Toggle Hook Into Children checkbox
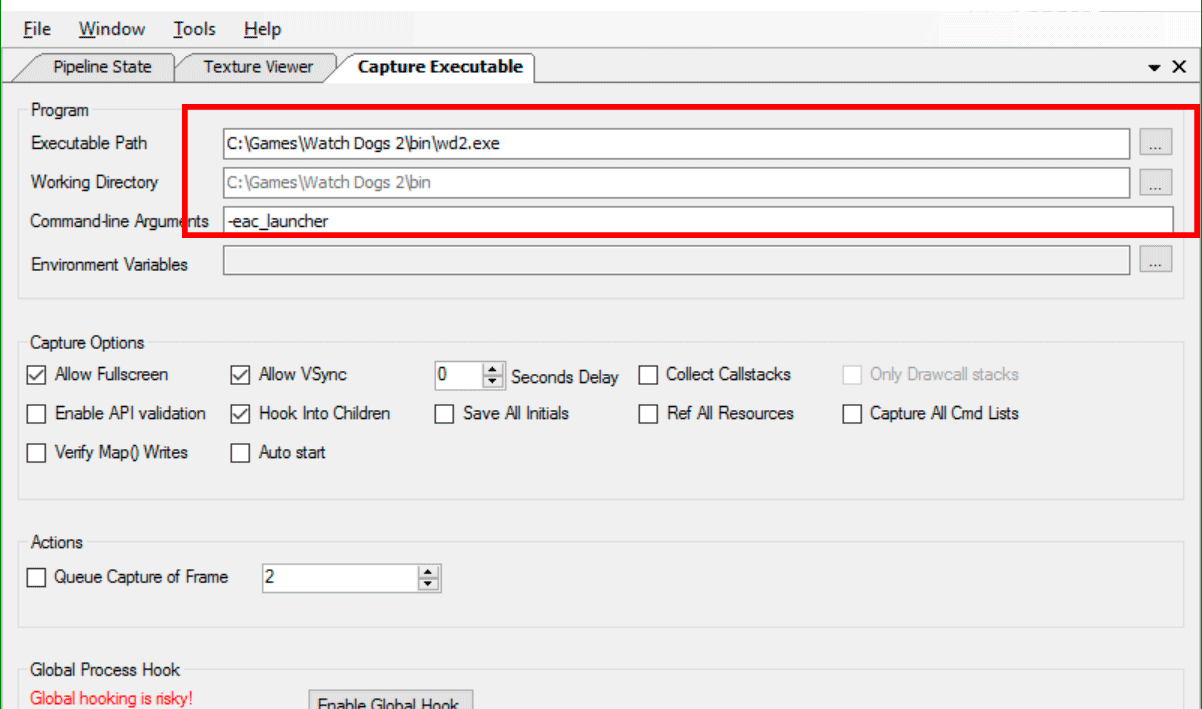Image resolution: width=1202 pixels, height=709 pixels. coord(240,414)
